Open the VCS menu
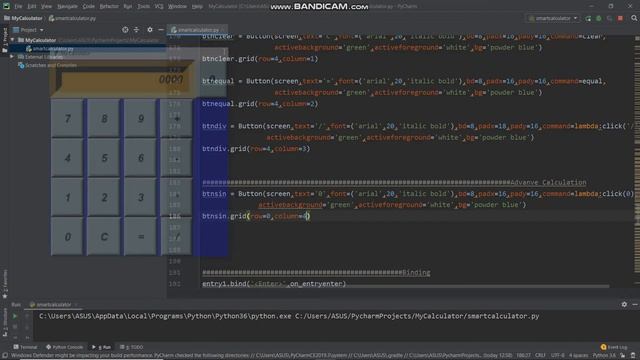Viewport: 640px width, 360px height. click(x=159, y=6)
